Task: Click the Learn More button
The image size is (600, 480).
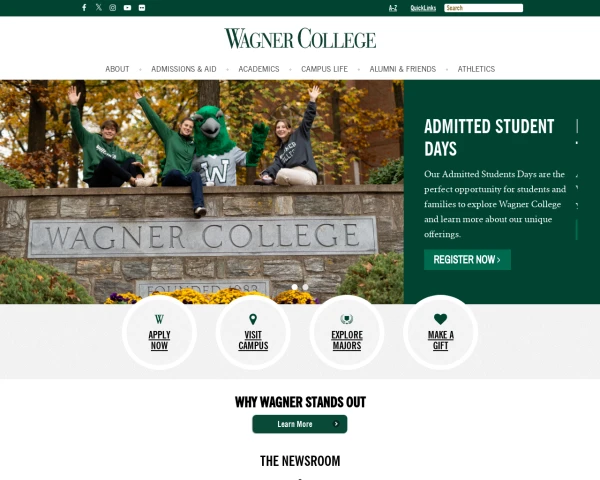Action: [300, 424]
